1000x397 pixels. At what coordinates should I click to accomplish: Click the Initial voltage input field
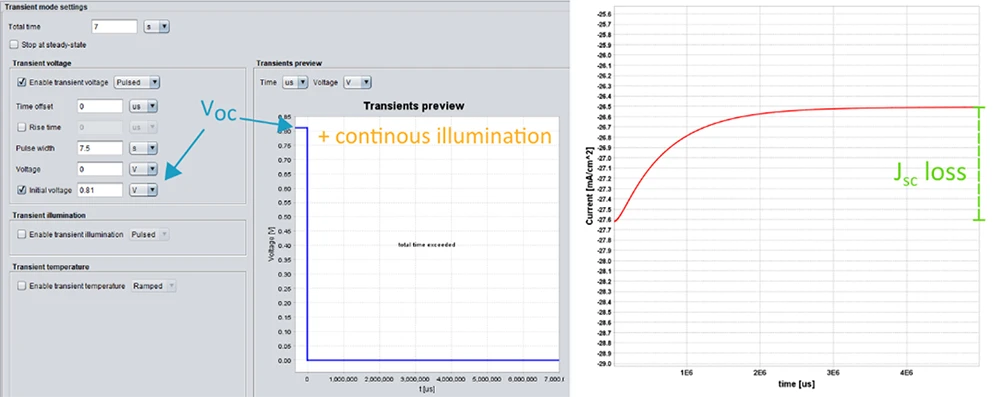coord(100,190)
